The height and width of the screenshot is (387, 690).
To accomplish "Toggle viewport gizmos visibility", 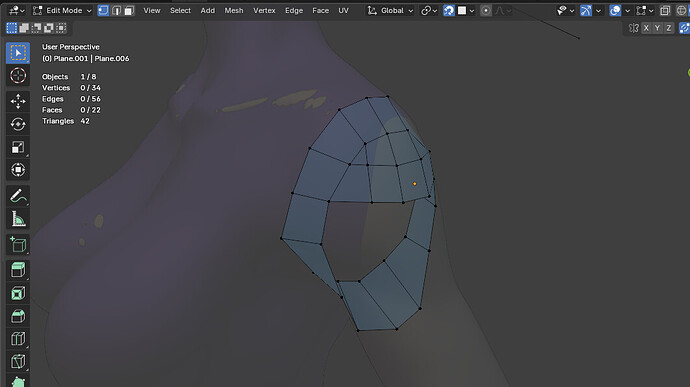I will click(586, 10).
